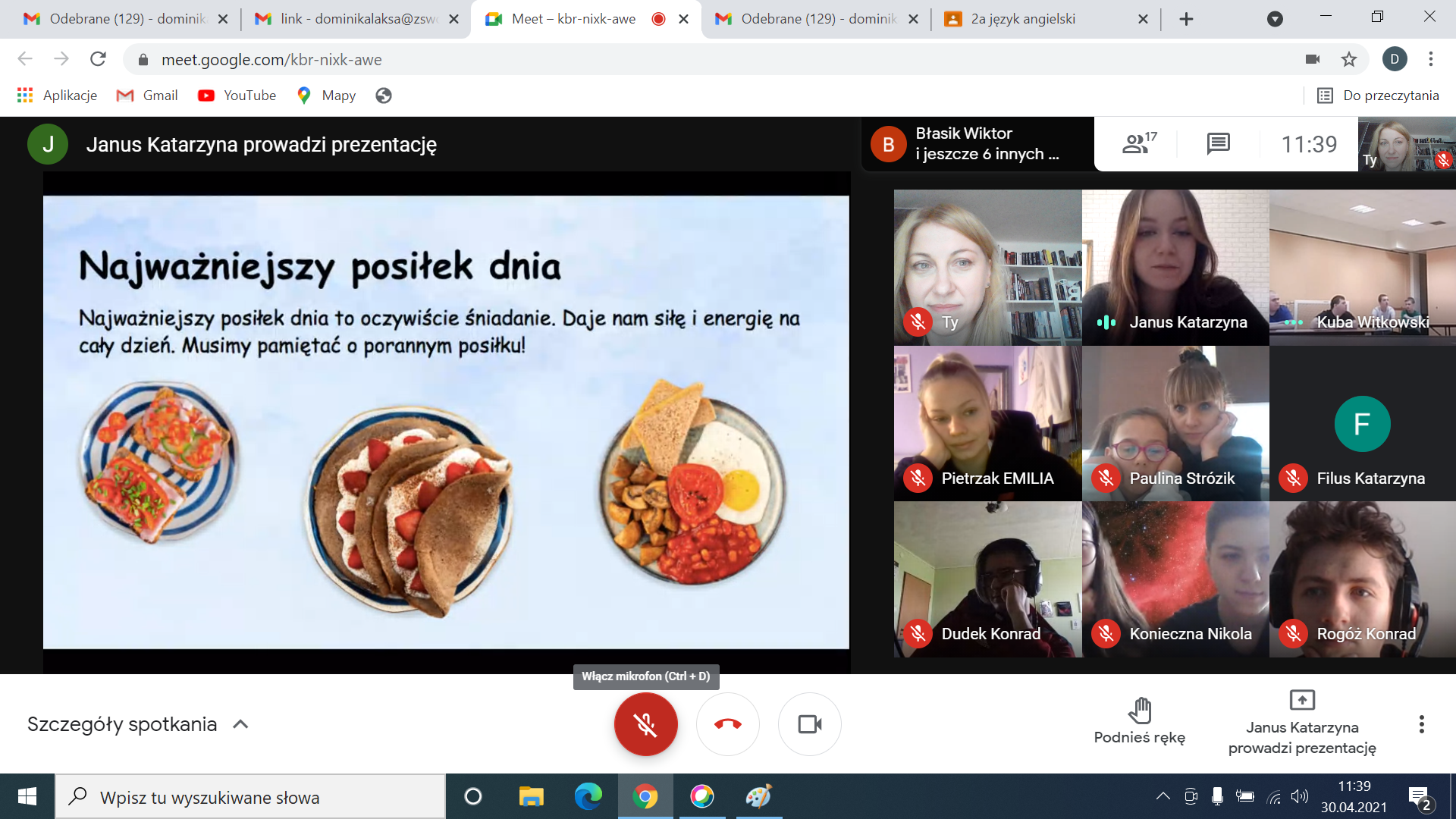1456x819 pixels.
Task: Open File Explorer from taskbar
Action: [531, 796]
